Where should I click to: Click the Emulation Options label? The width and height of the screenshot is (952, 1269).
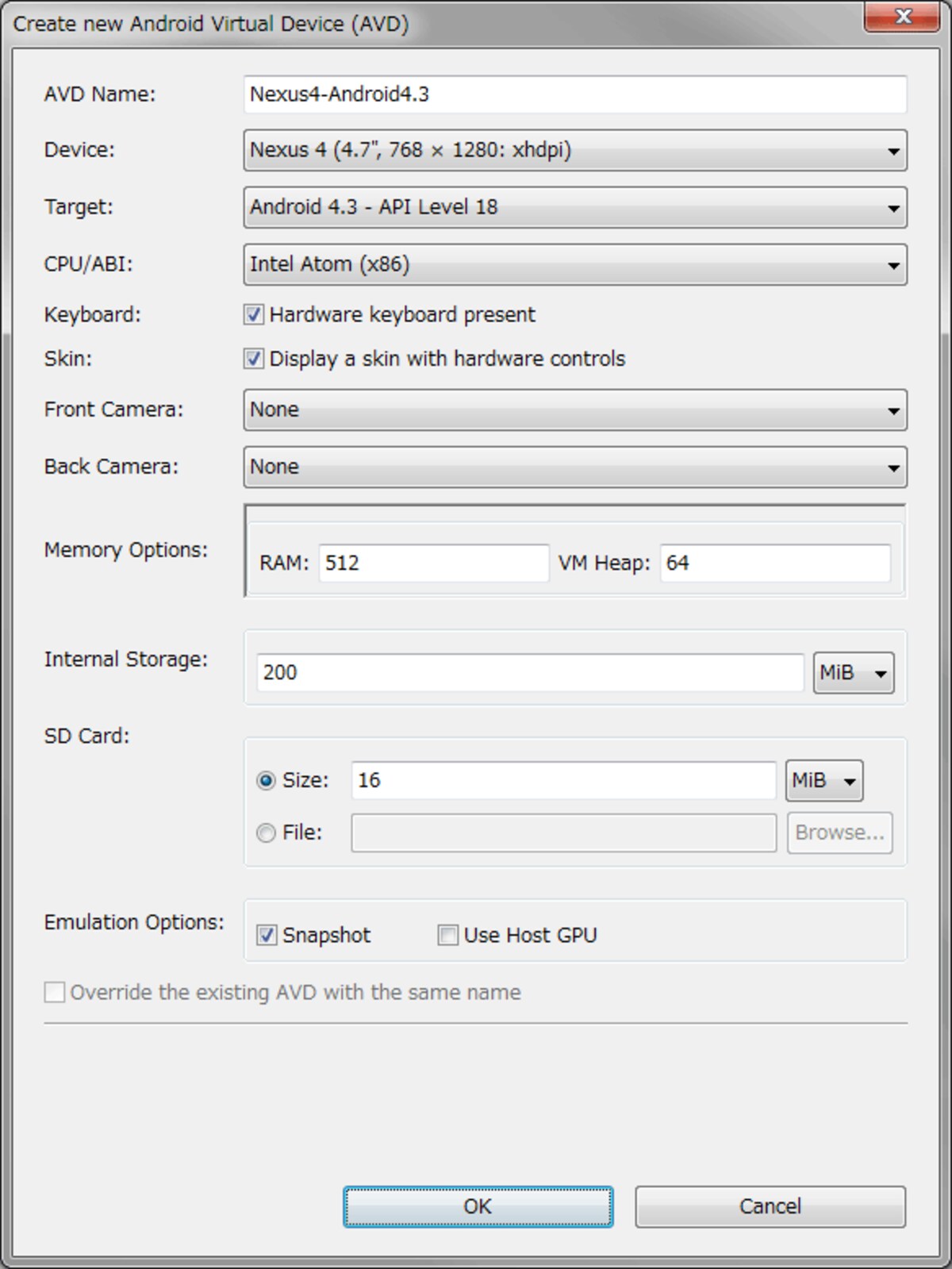pos(134,923)
